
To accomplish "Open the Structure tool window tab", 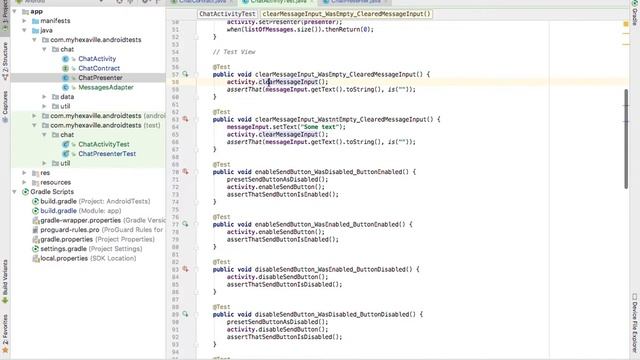I will [5, 61].
